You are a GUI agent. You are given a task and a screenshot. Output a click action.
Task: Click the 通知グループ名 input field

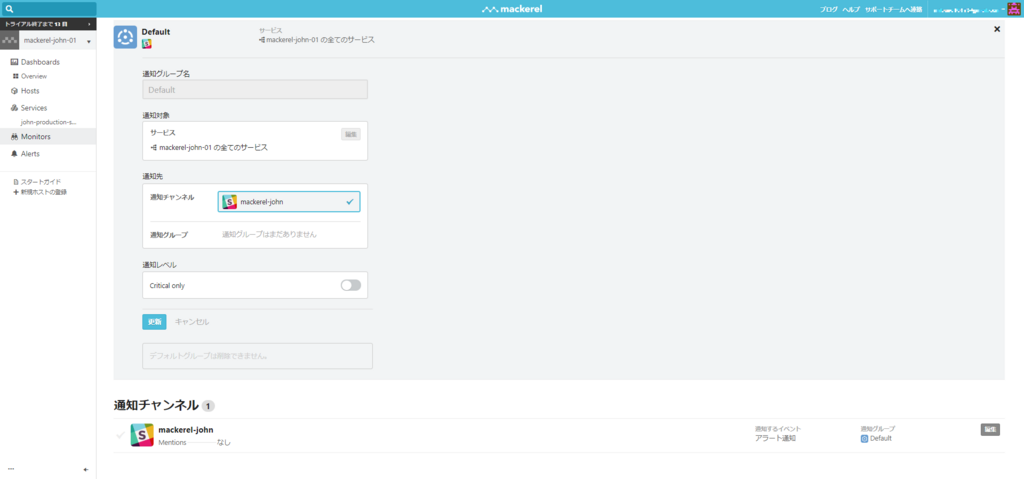[x=255, y=90]
